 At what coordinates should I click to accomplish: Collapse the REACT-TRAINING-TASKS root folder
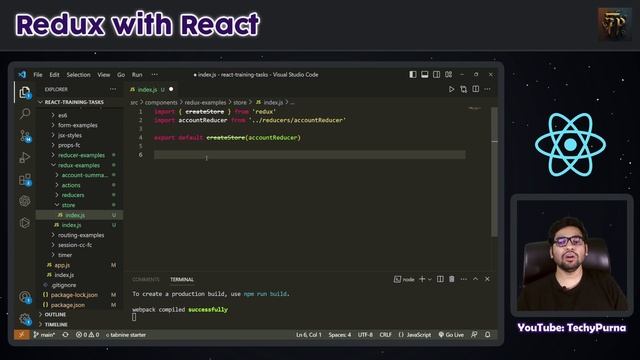(x=74, y=102)
